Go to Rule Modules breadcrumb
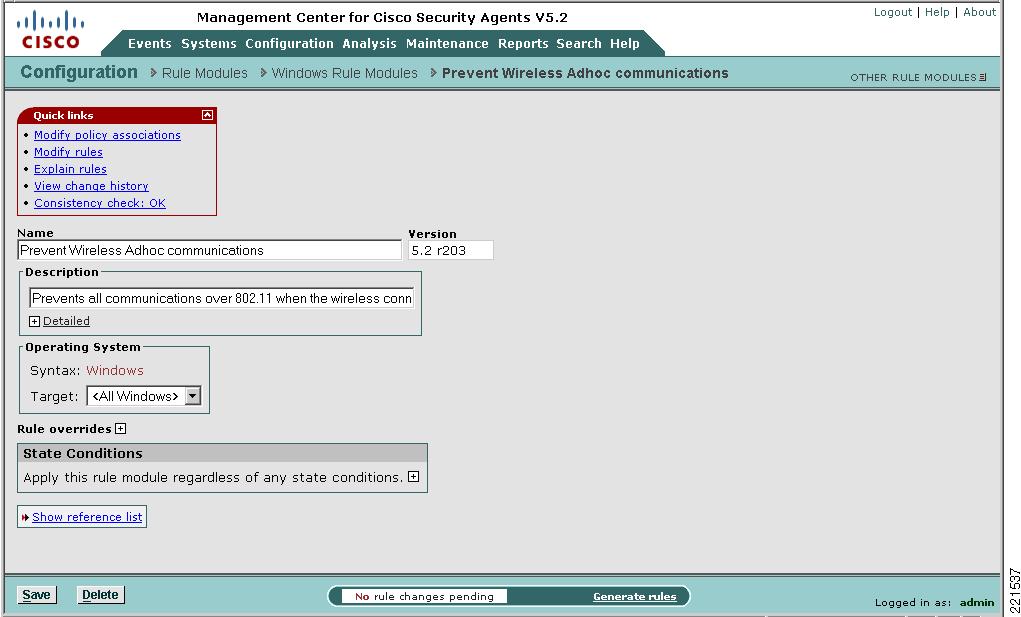1021x617 pixels. coord(204,74)
